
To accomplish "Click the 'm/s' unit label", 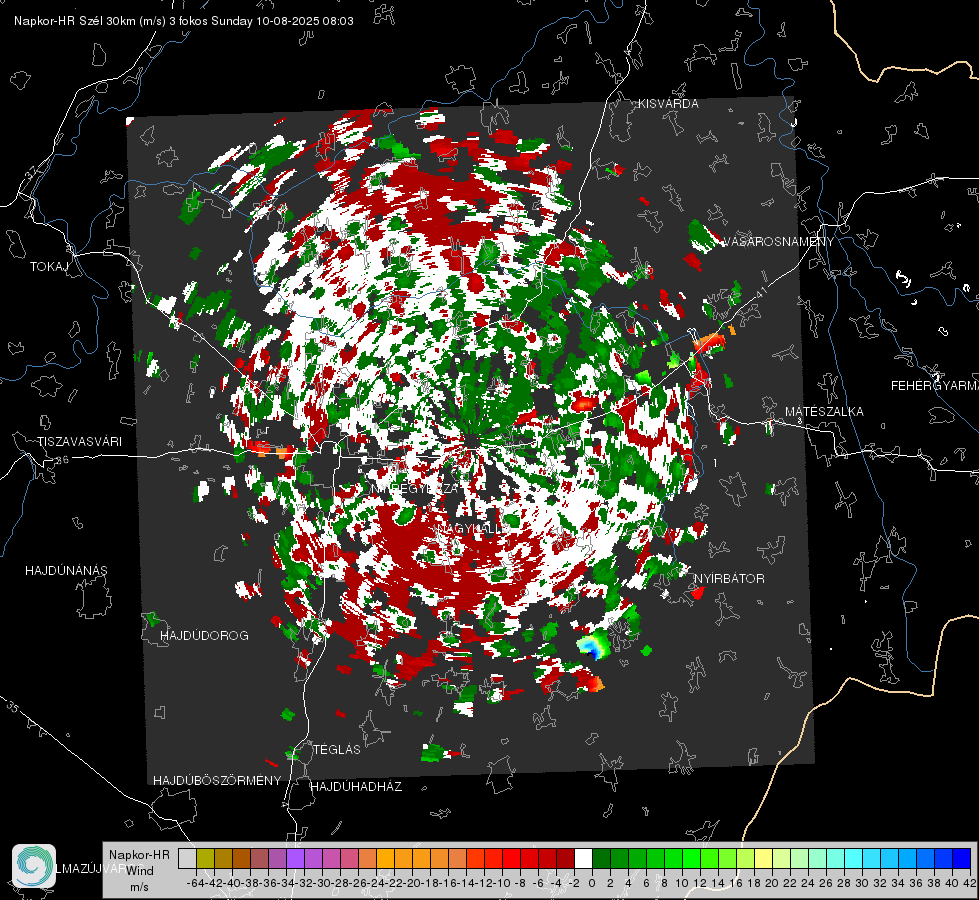I will [x=139, y=887].
